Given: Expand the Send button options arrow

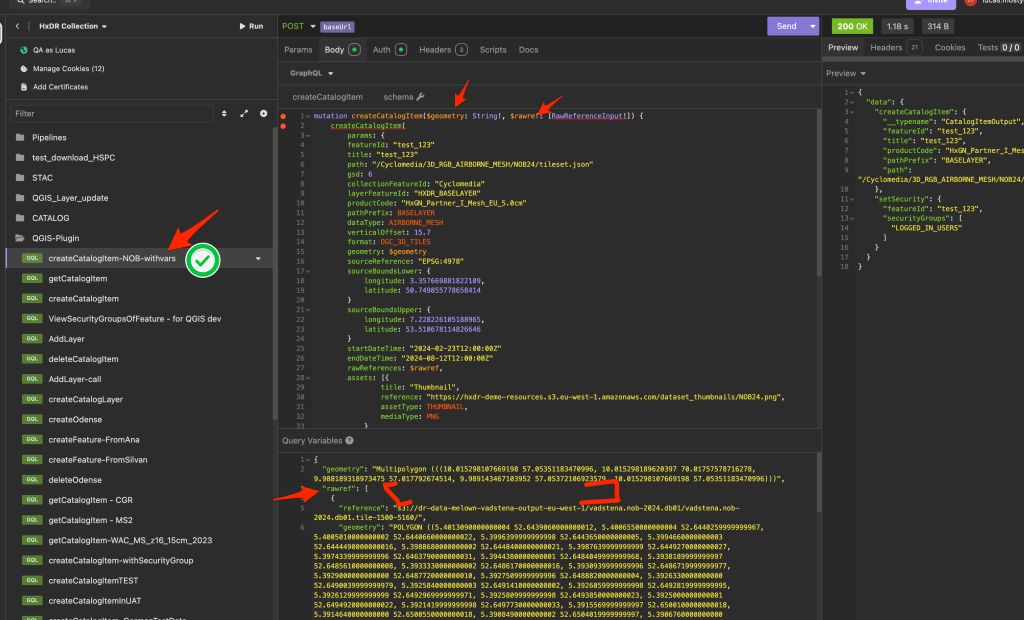Looking at the screenshot, I should click(x=812, y=26).
